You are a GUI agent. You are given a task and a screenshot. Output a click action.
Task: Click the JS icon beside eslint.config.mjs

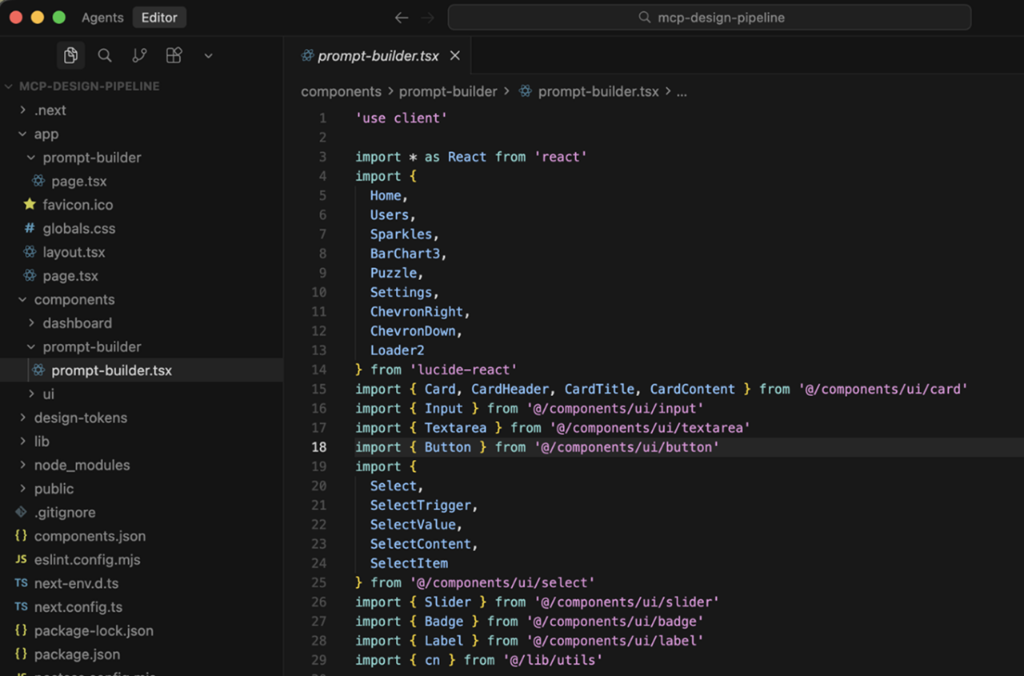21,559
